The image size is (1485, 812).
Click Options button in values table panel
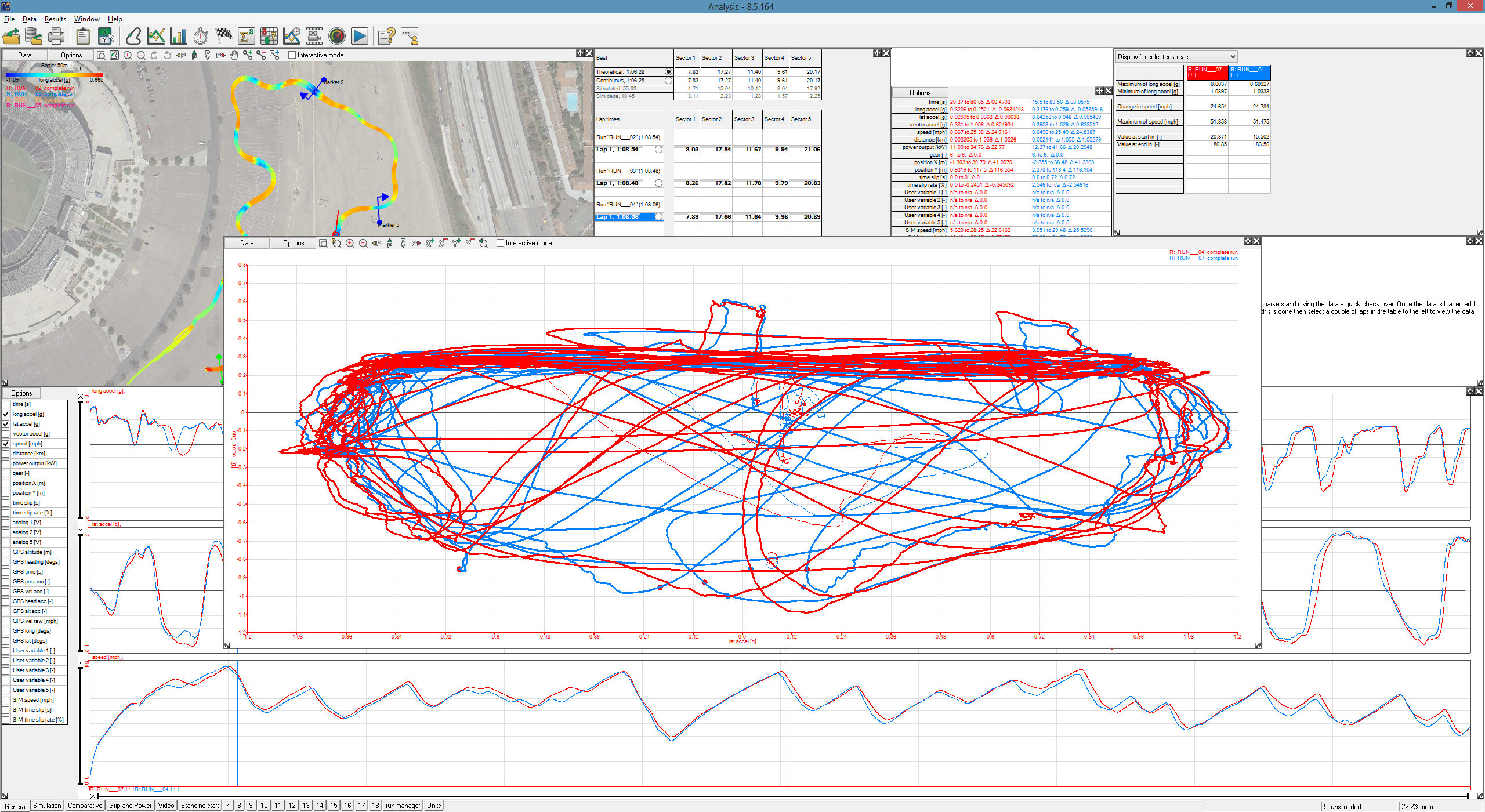[x=920, y=93]
